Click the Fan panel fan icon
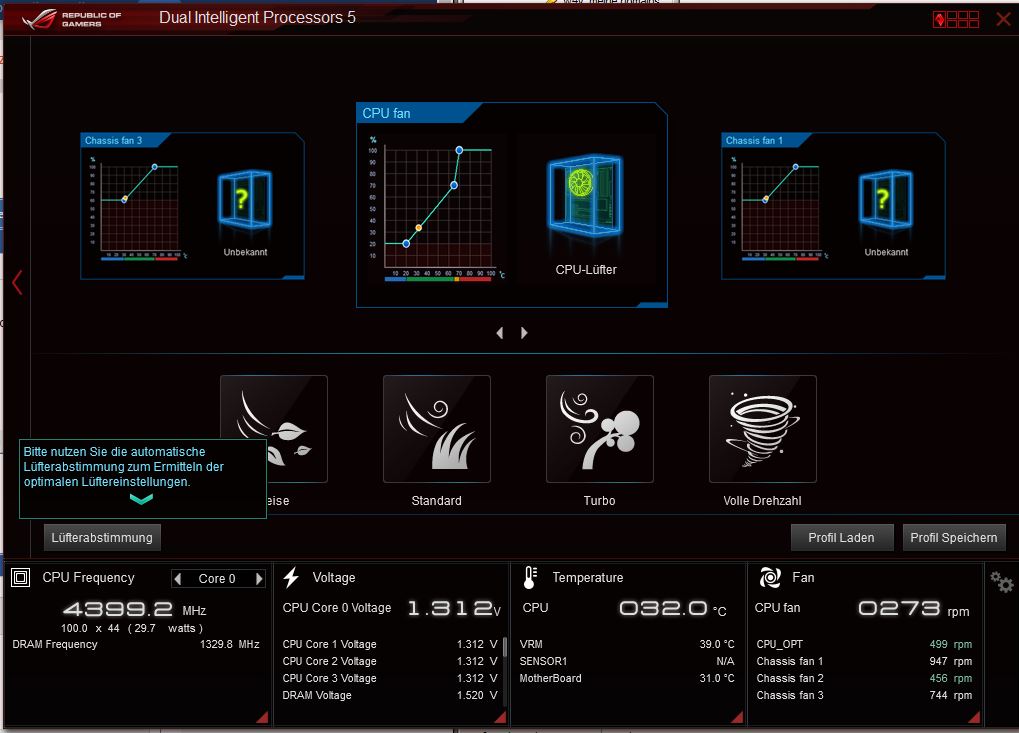The width and height of the screenshot is (1019, 733). tap(770, 577)
